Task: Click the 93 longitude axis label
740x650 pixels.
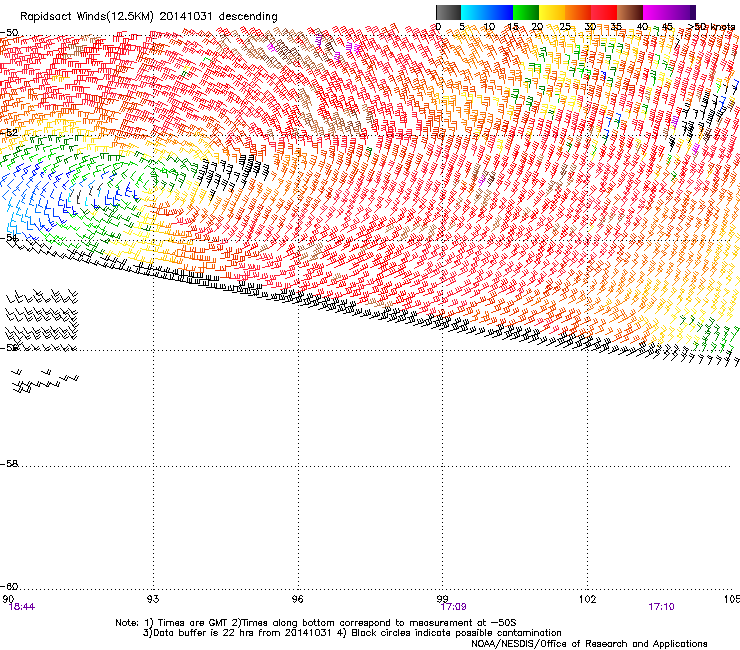Action: [153, 599]
